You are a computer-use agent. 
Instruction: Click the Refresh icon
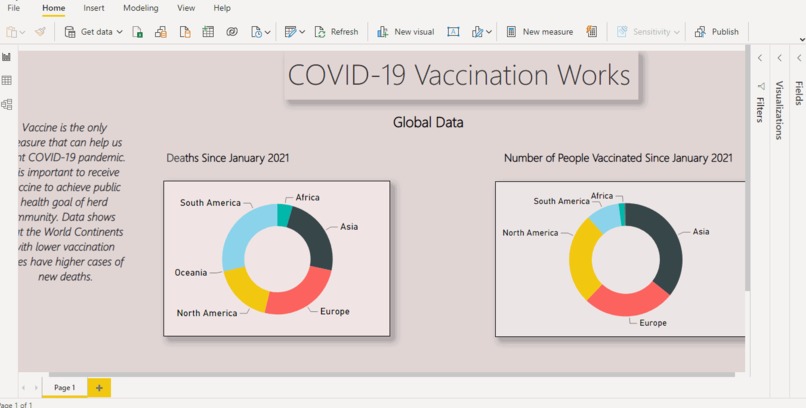click(320, 32)
